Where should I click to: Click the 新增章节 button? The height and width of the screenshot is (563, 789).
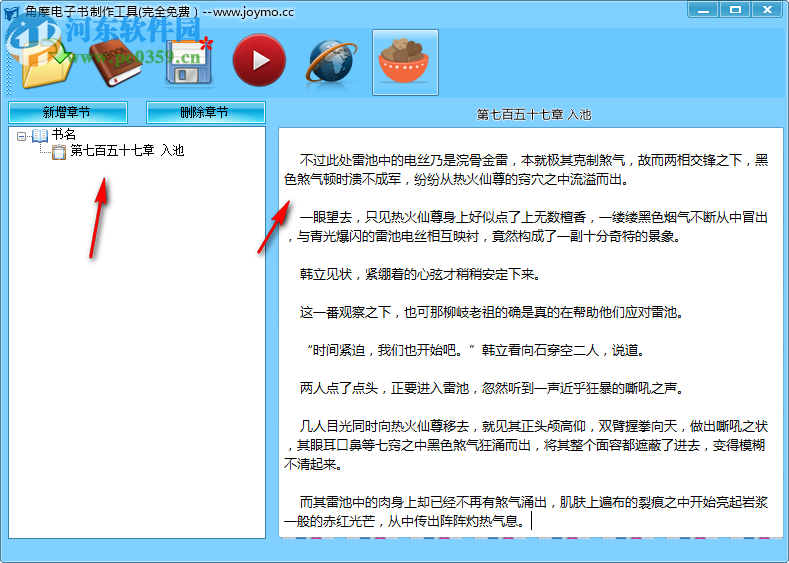tap(67, 112)
